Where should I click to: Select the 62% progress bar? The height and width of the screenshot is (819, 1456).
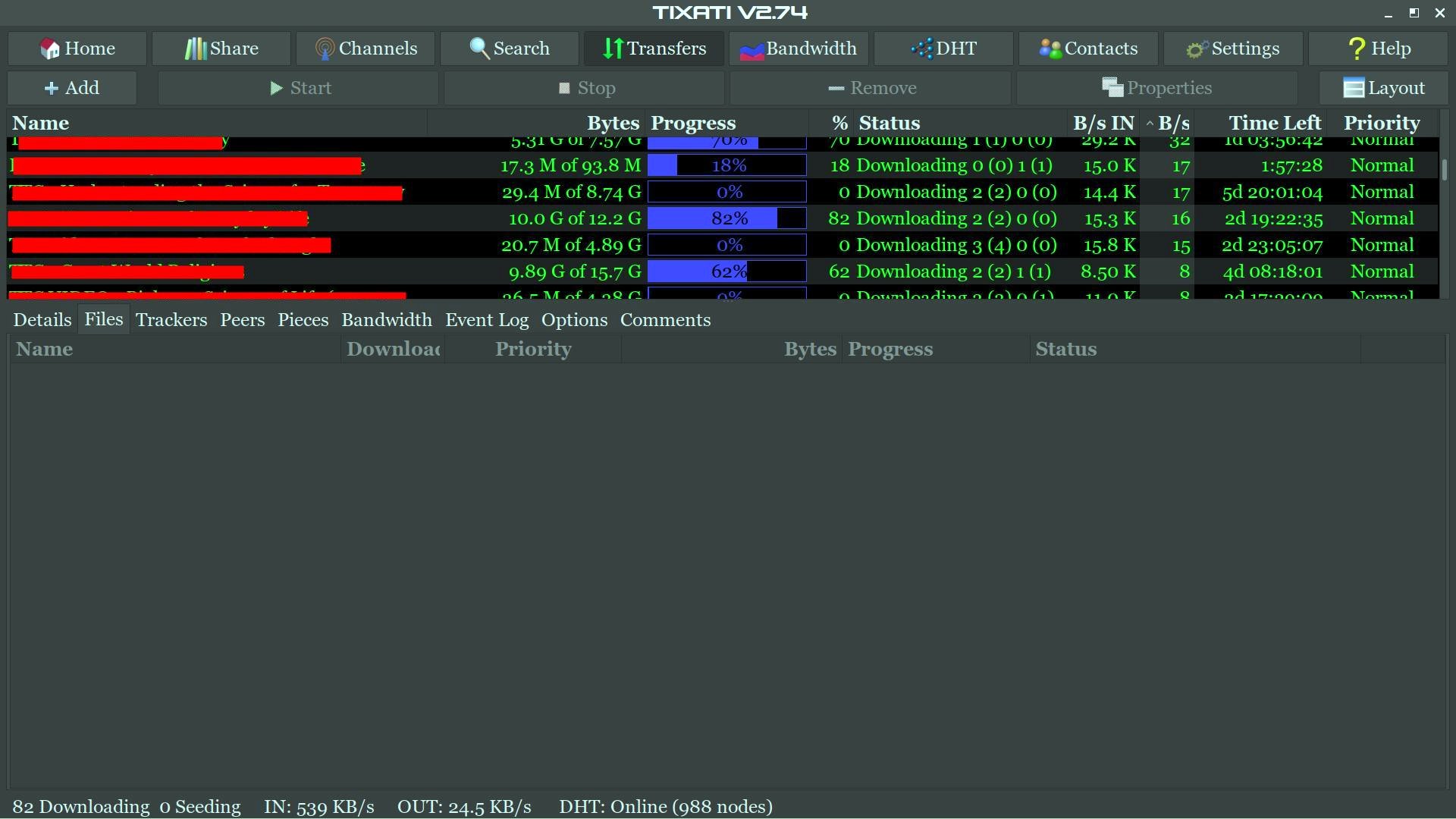tap(726, 271)
